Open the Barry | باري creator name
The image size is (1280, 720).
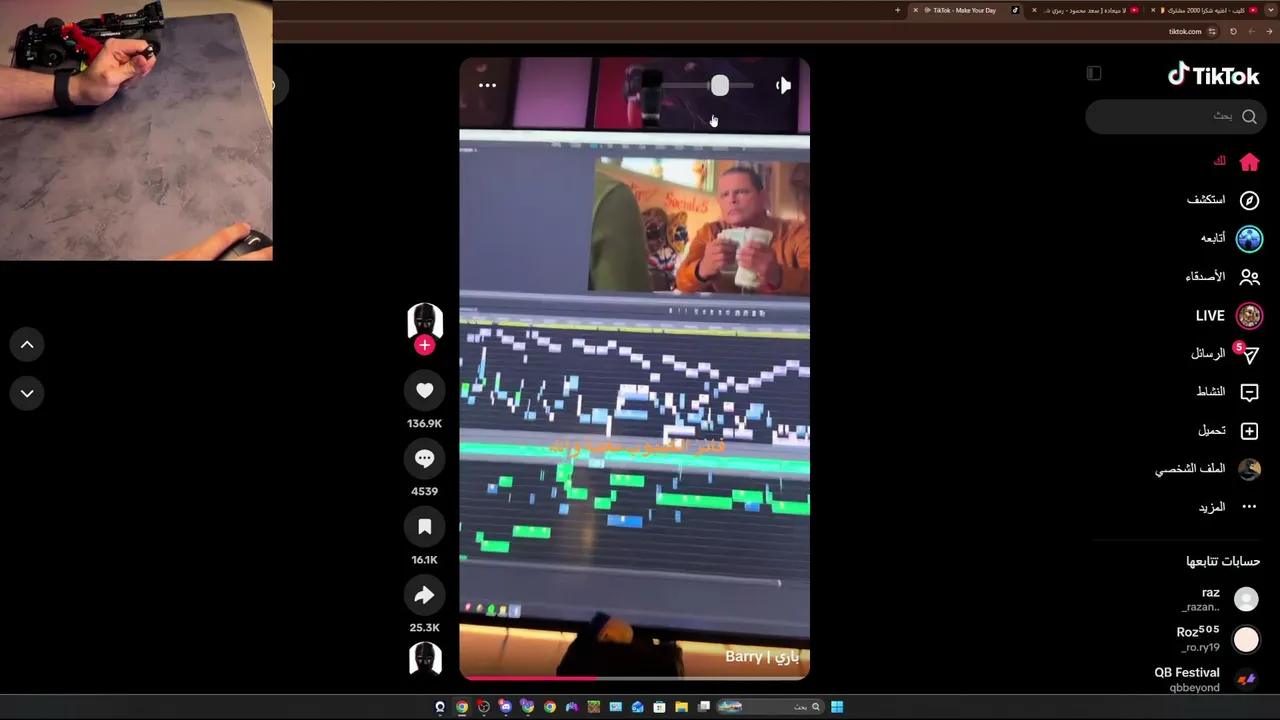762,656
